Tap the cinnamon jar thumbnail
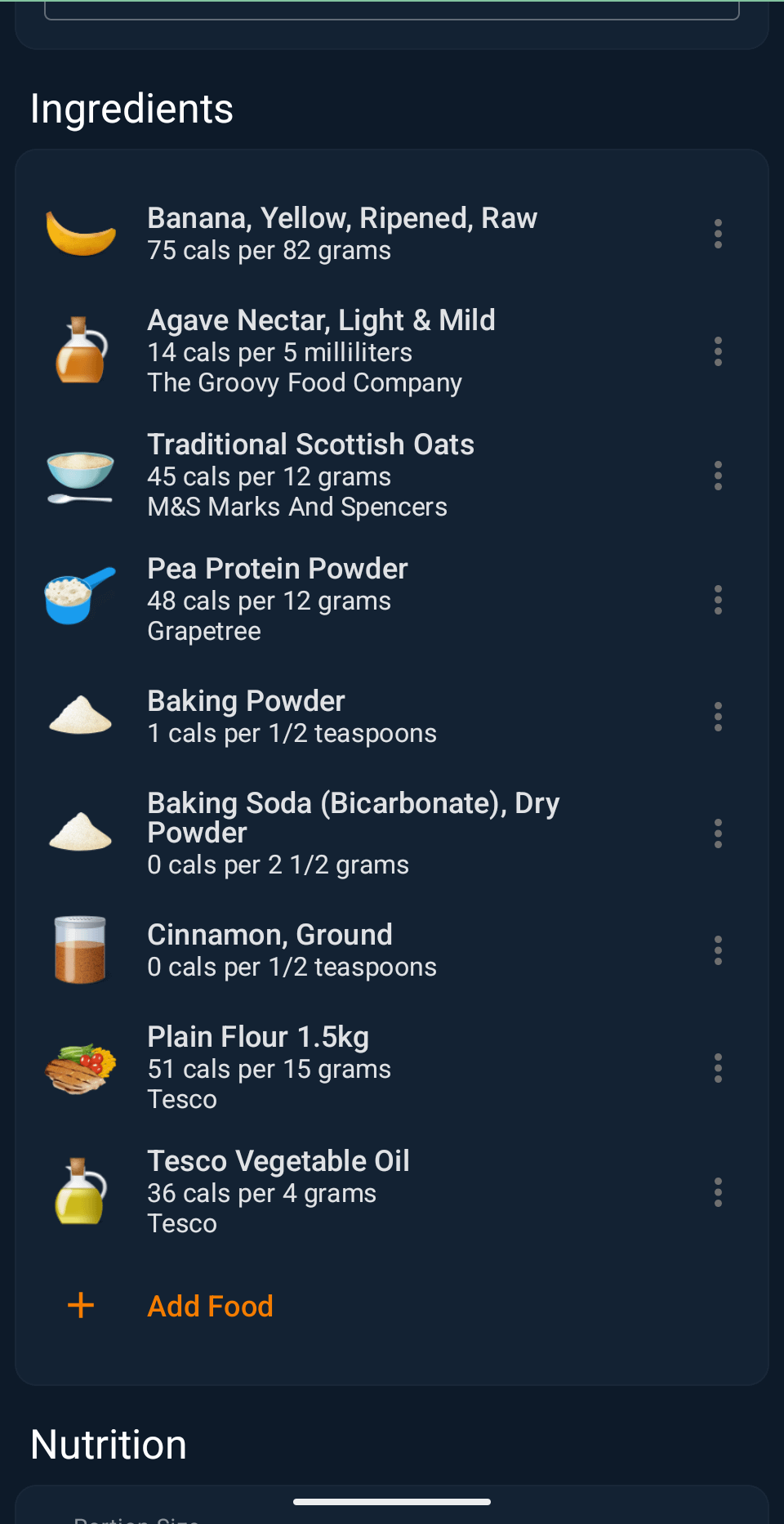 [81, 950]
